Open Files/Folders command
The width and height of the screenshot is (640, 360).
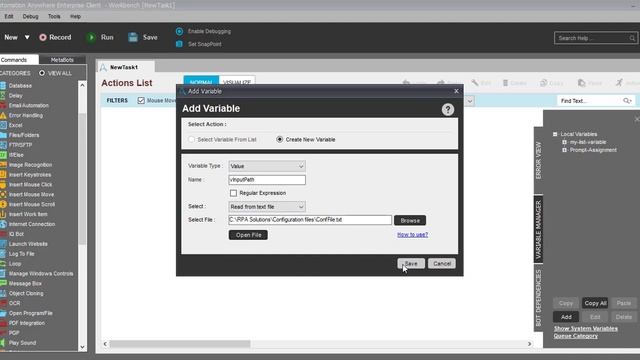coord(24,135)
